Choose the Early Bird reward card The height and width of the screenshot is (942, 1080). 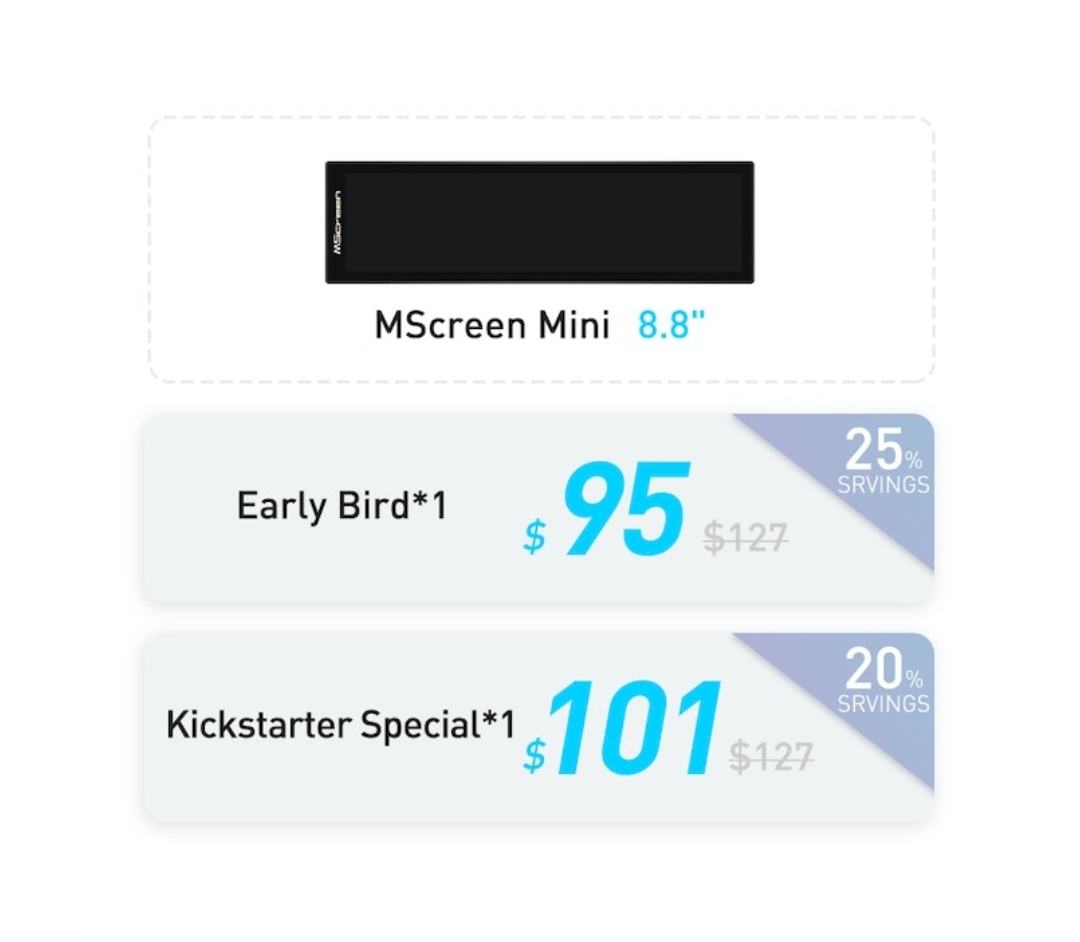(x=539, y=508)
